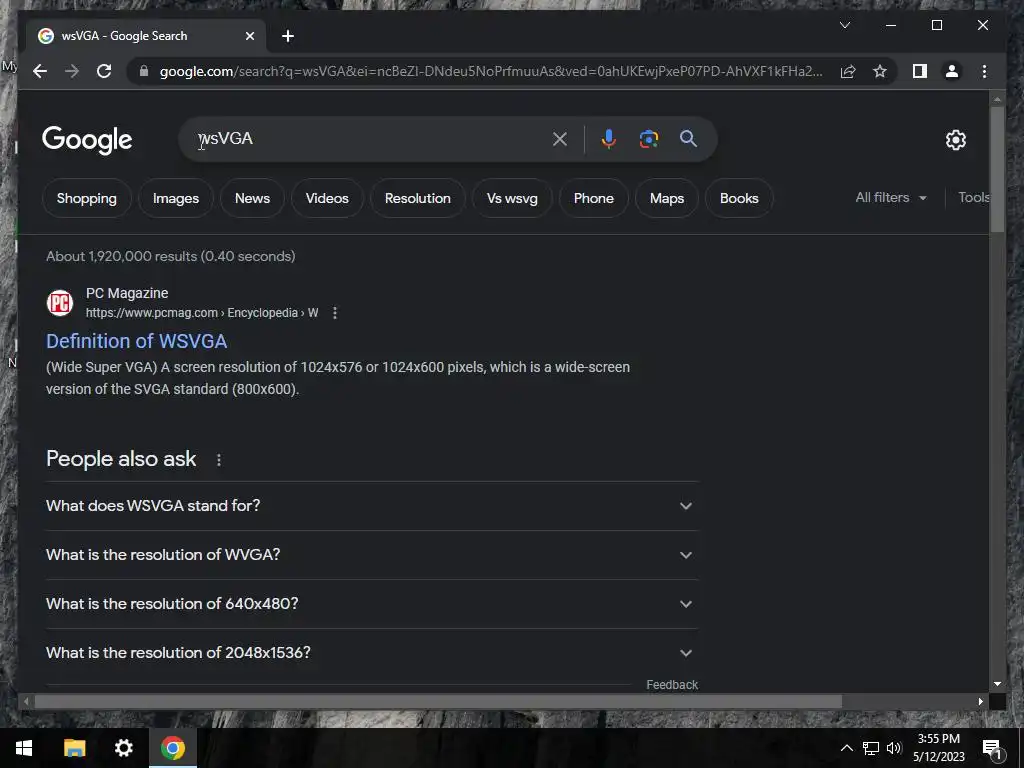This screenshot has height=768, width=1024.
Task: Submit search with magnifier icon
Action: pyautogui.click(x=688, y=138)
